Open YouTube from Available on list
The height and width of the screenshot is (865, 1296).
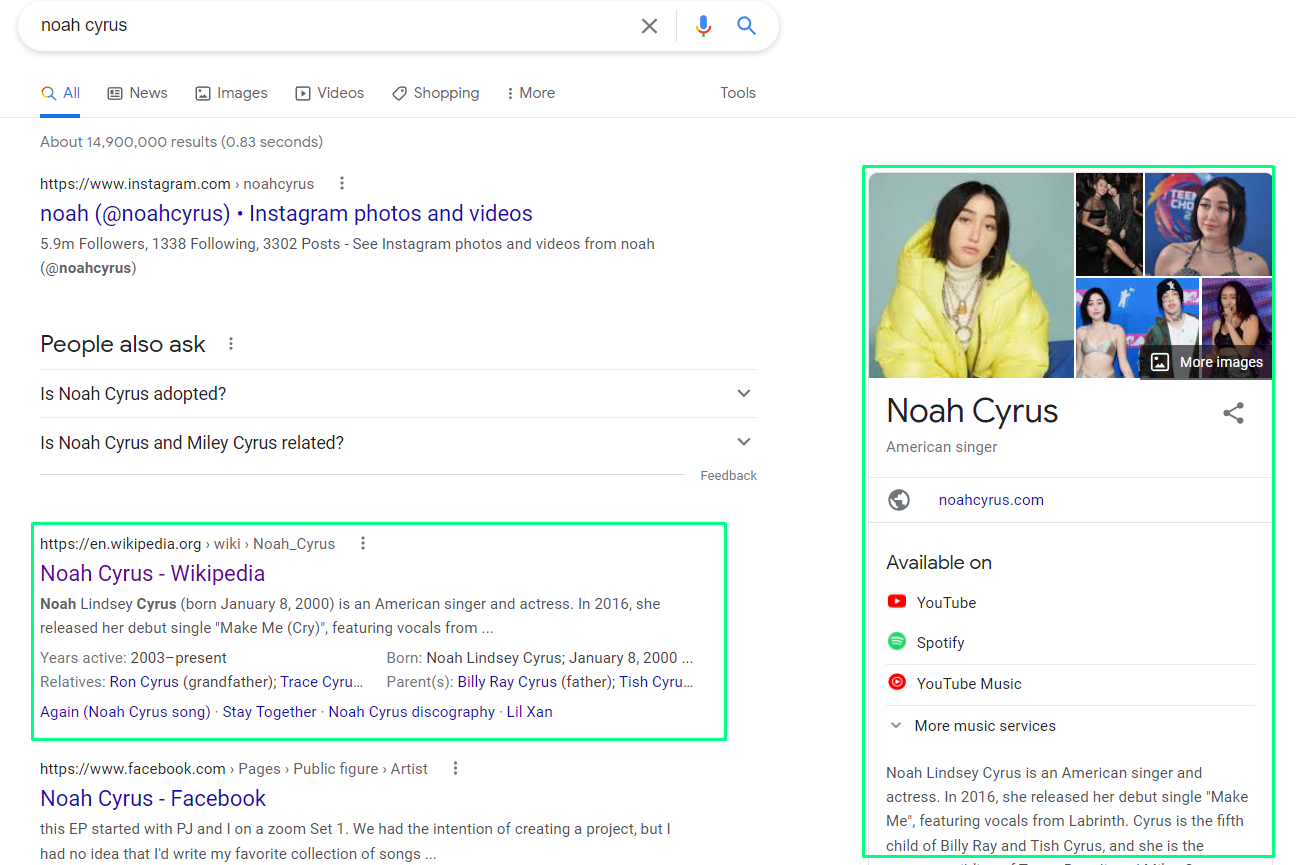[x=946, y=602]
